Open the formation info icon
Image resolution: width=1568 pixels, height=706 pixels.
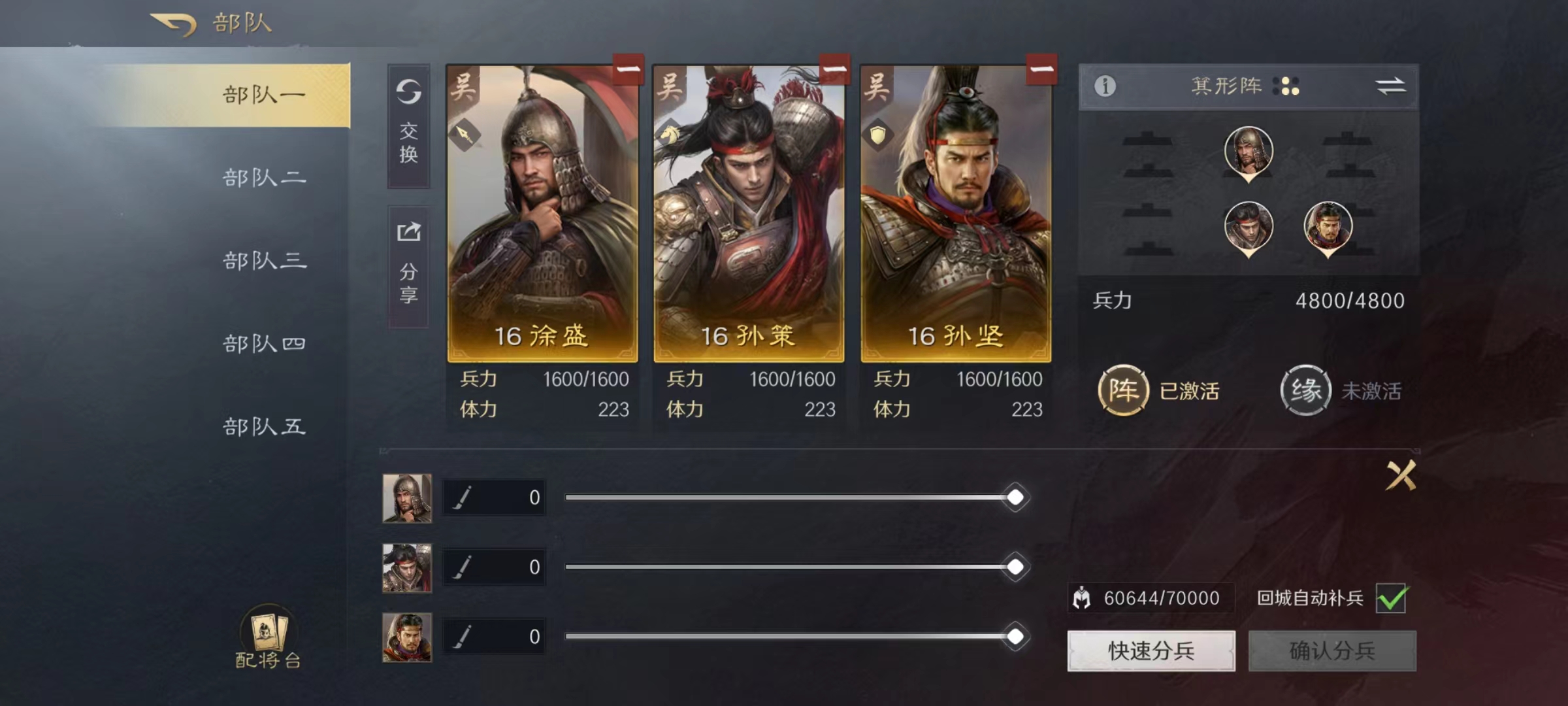point(1105,86)
